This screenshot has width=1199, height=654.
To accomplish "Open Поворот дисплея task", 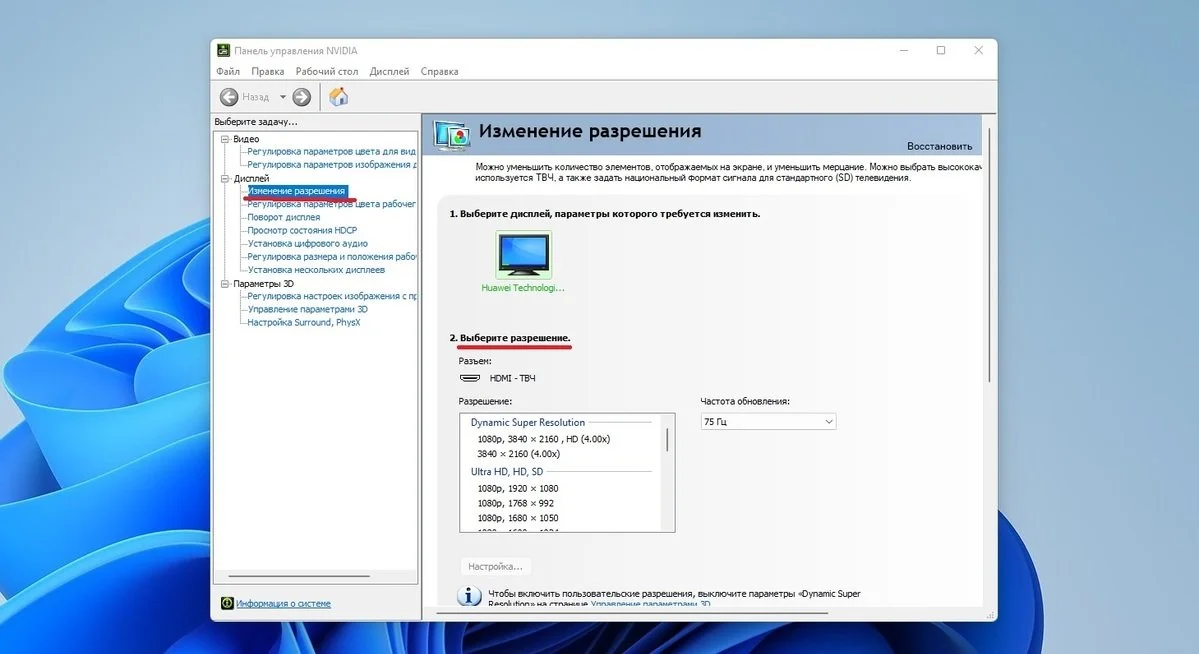I will tap(284, 217).
